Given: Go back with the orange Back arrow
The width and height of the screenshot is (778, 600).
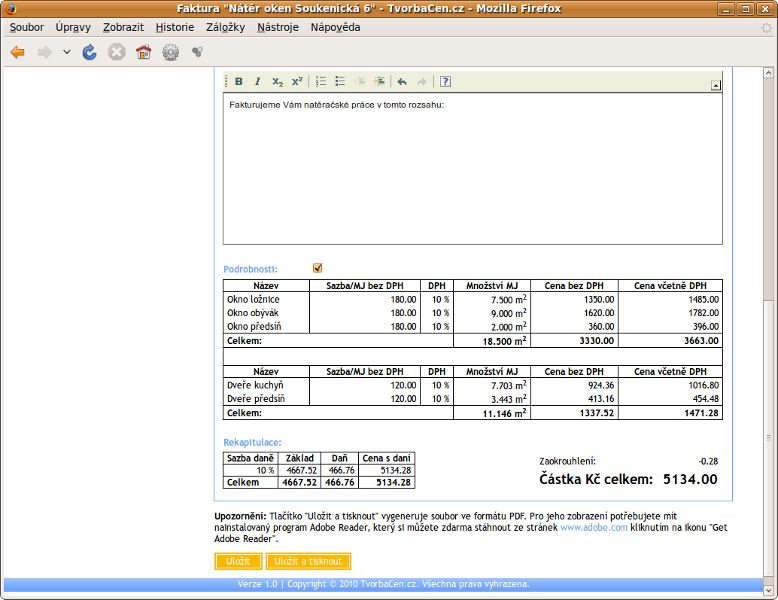Looking at the screenshot, I should 18,52.
